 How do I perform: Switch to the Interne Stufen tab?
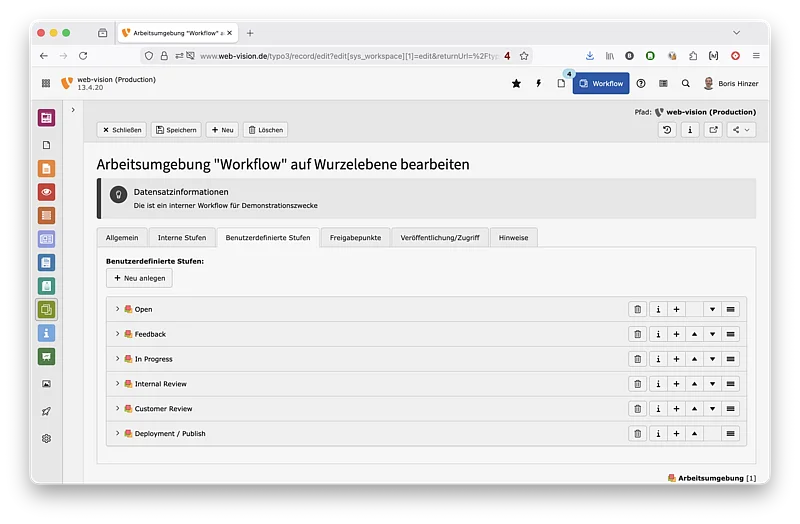[182, 237]
